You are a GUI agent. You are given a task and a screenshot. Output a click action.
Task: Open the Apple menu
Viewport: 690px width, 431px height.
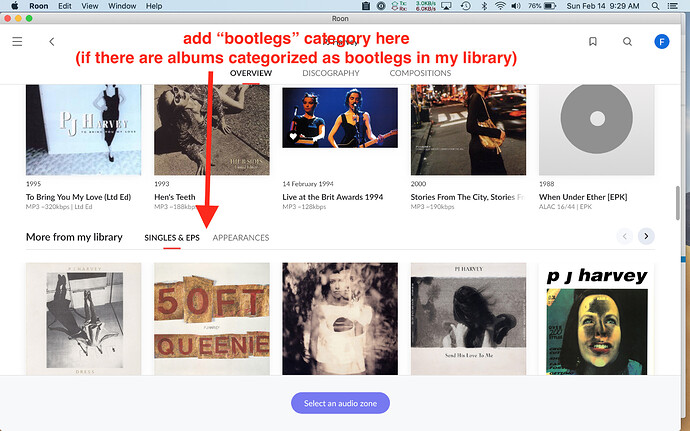pyautogui.click(x=15, y=6)
